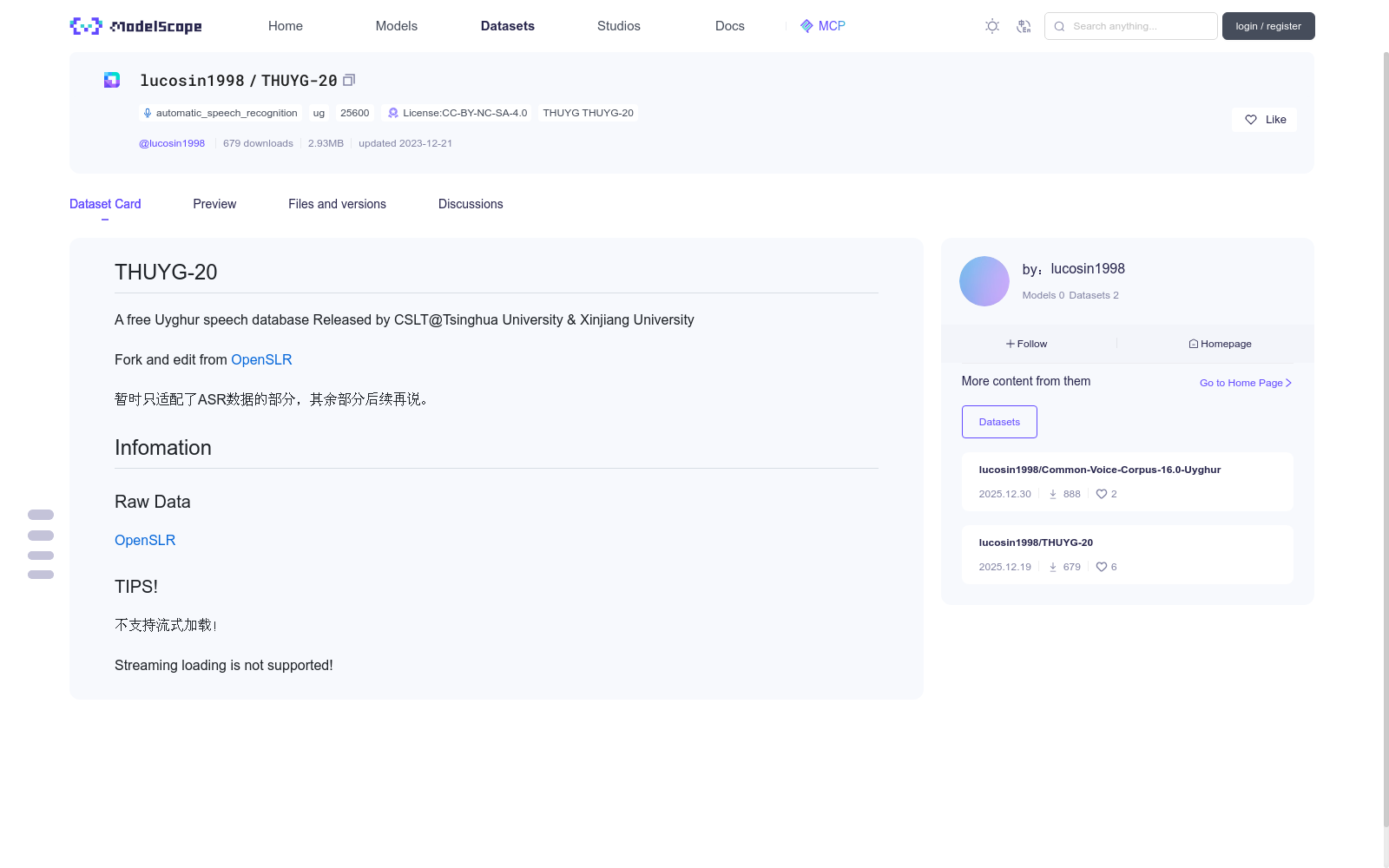Select the Datasets filter button

999,422
